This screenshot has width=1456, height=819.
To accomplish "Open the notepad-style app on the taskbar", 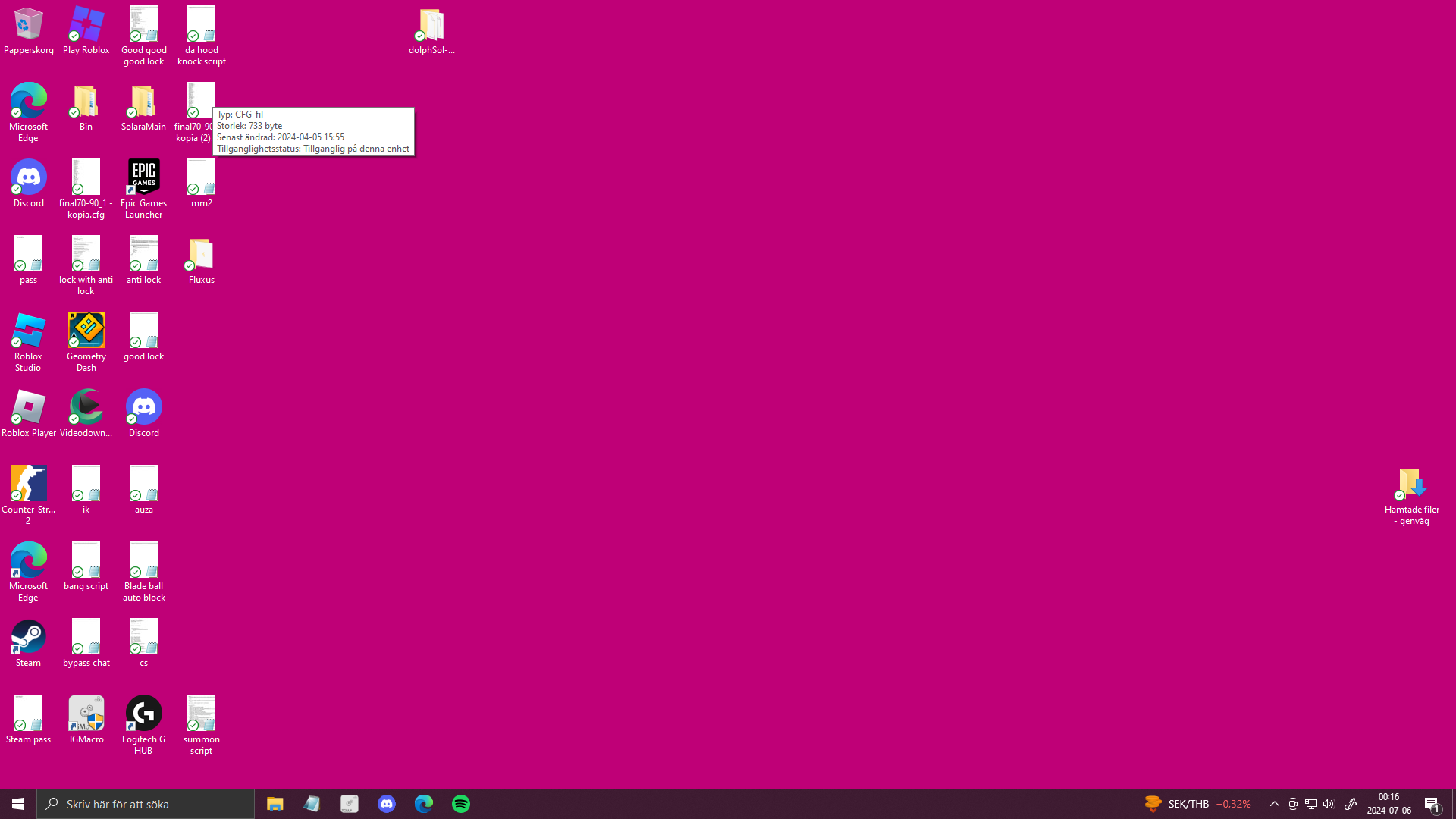I will tap(312, 804).
